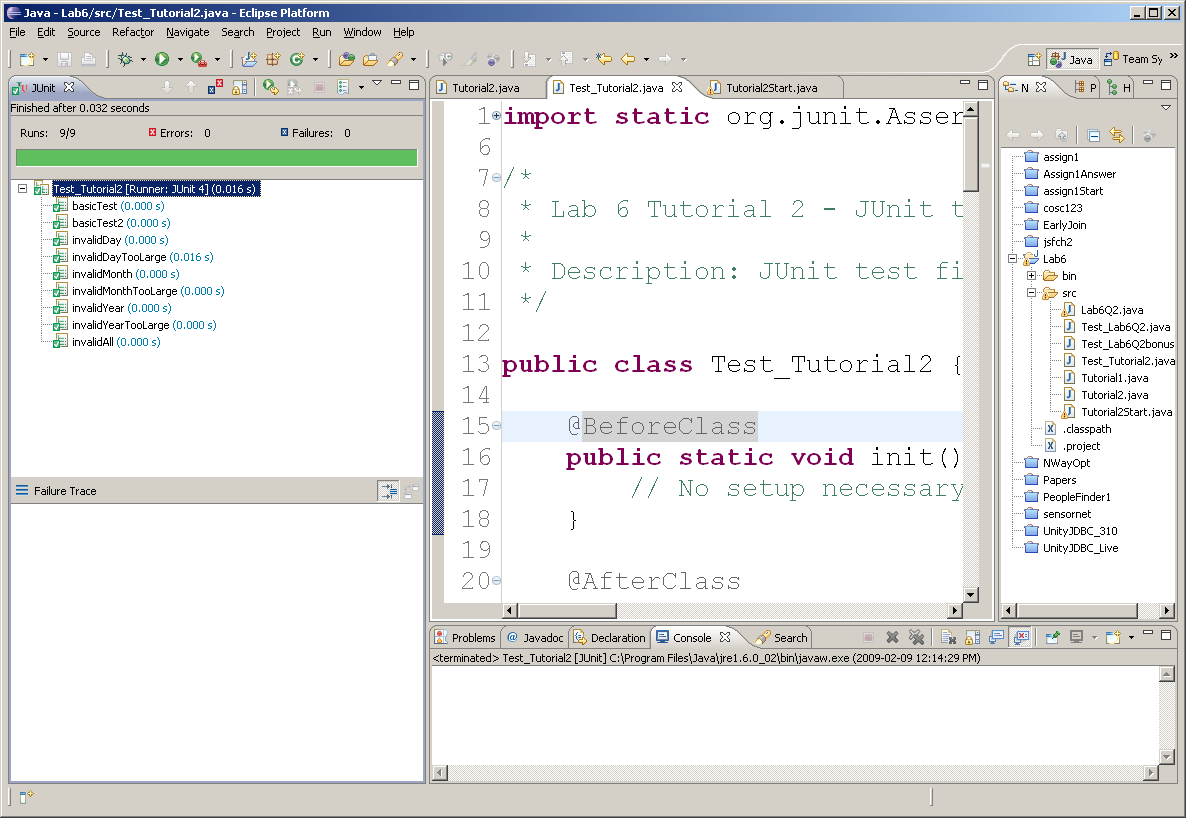Image resolution: width=1186 pixels, height=818 pixels.
Task: Toggle Scroll Lock in JUnit view
Action: [x=239, y=87]
